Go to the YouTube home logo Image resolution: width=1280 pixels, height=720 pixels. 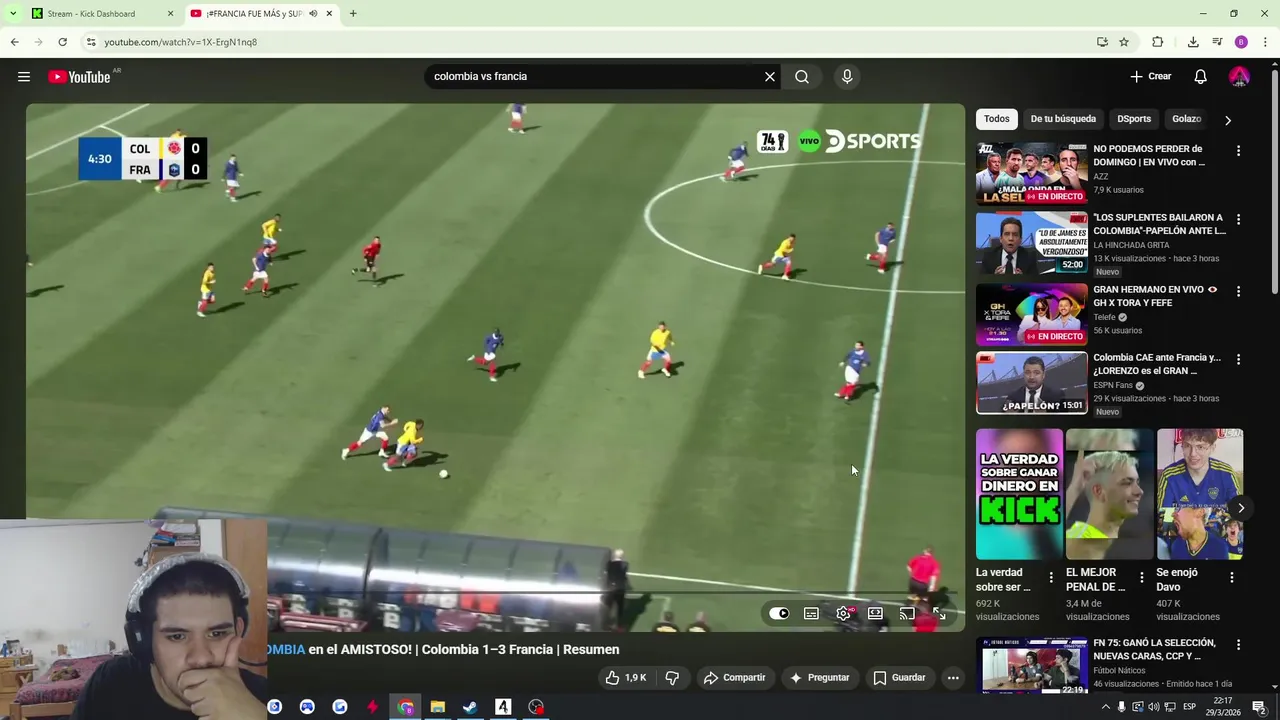coord(79,77)
